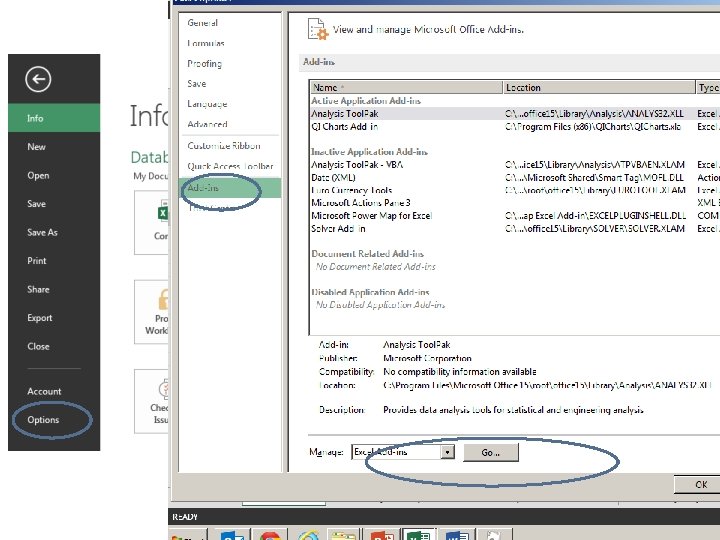Click the EXCELPLUGINSHELL.DLL location cell

tap(596, 215)
